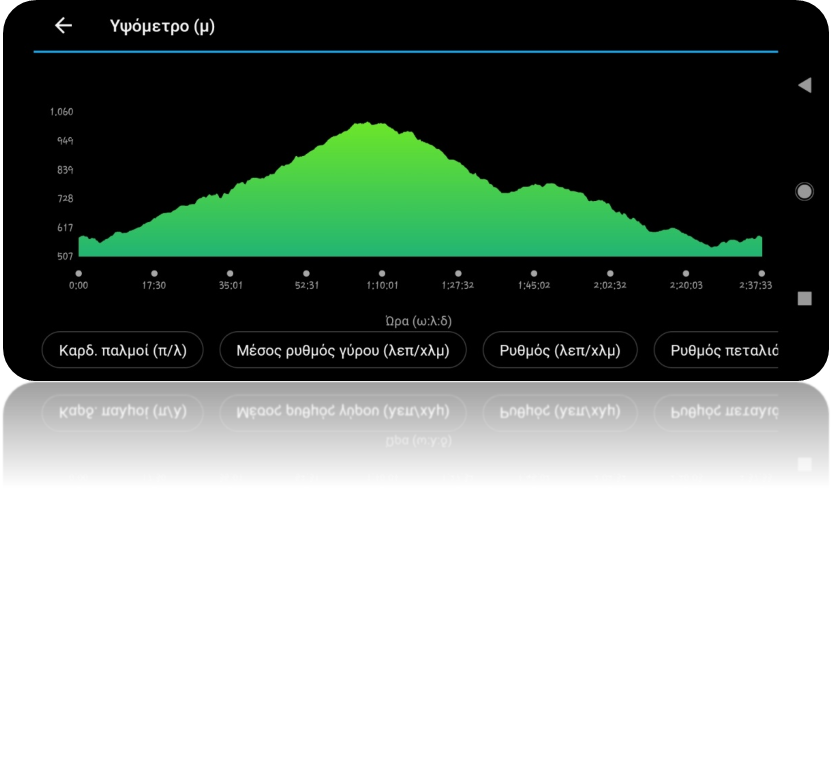Click the 2:20:03 time axis dot
Screen dimensions: 832x765
pos(686,273)
